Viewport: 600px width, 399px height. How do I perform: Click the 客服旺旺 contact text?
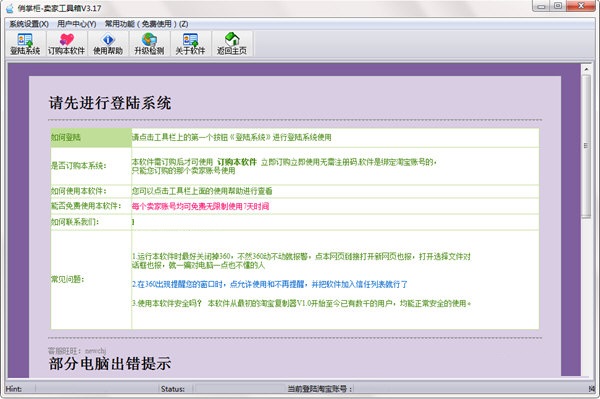77,350
